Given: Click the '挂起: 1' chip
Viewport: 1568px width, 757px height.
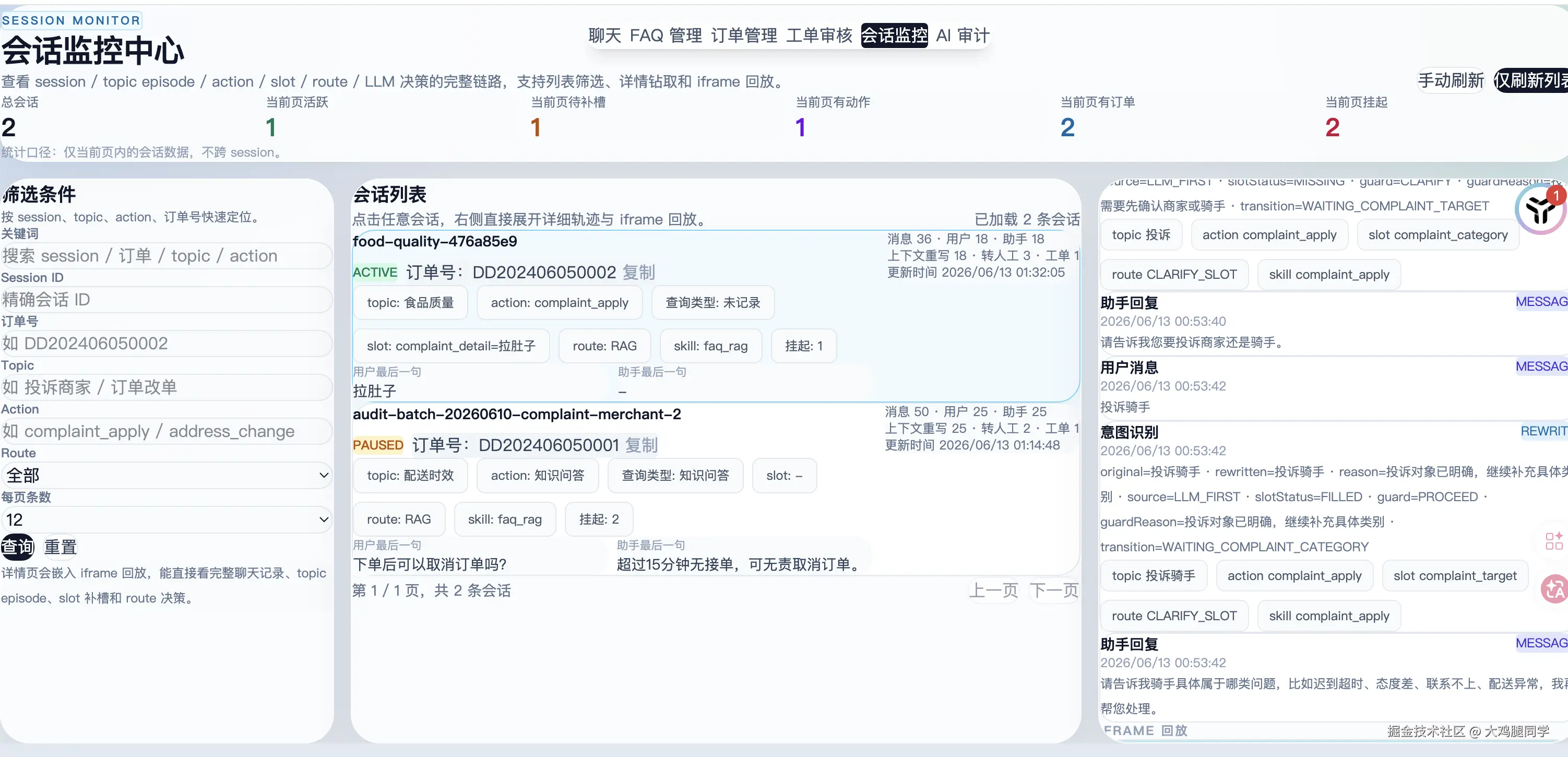Looking at the screenshot, I should point(803,346).
